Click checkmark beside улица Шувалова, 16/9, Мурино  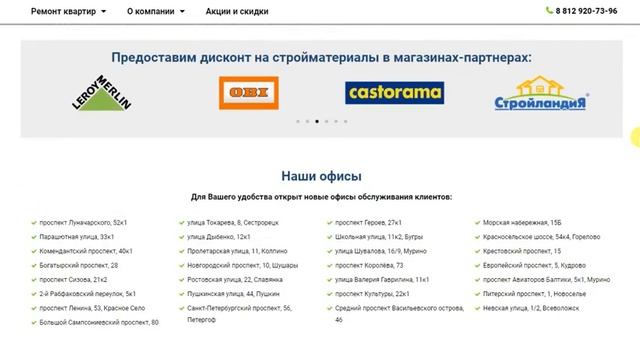(x=330, y=251)
